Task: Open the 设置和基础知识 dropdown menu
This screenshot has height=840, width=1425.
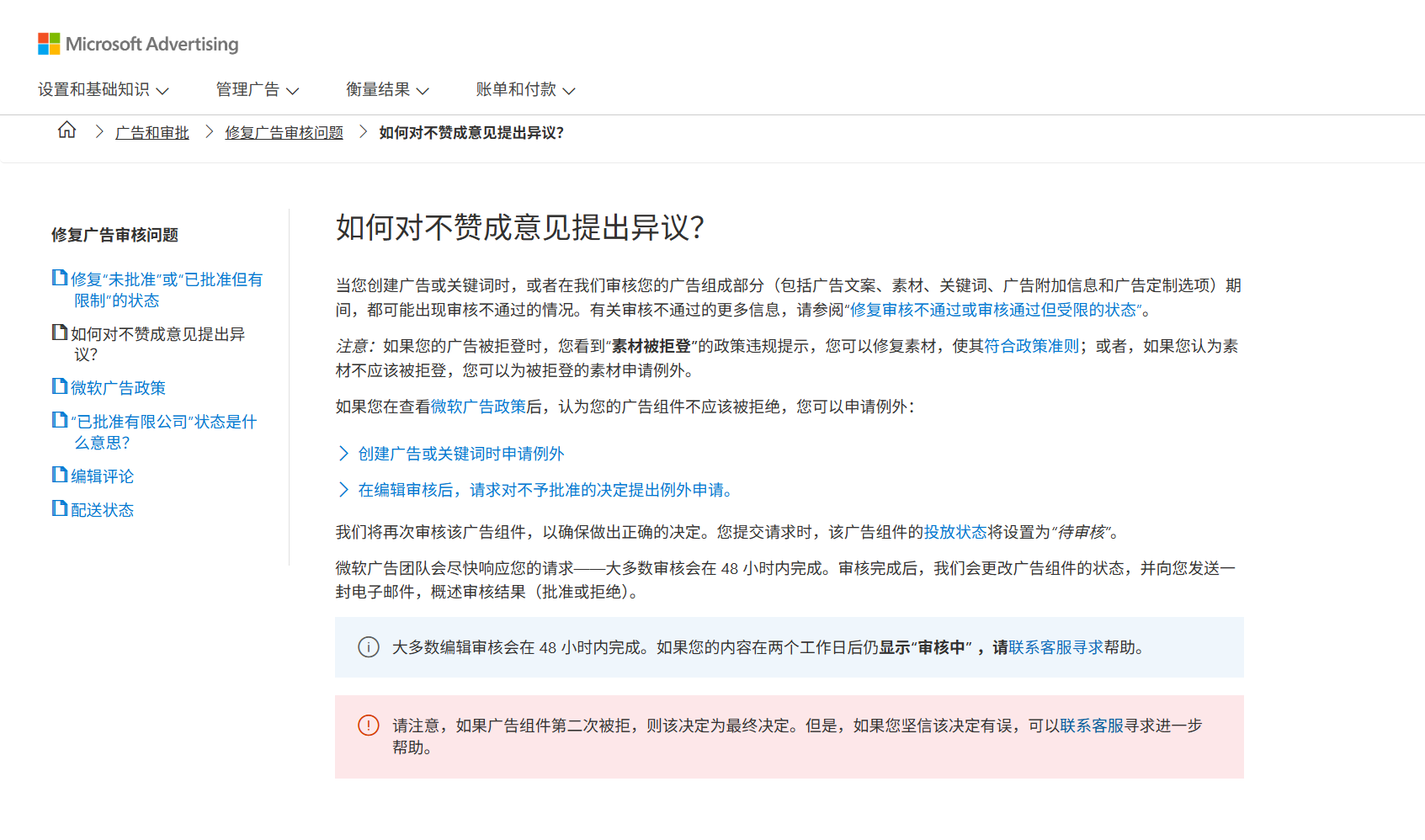Action: pos(104,89)
